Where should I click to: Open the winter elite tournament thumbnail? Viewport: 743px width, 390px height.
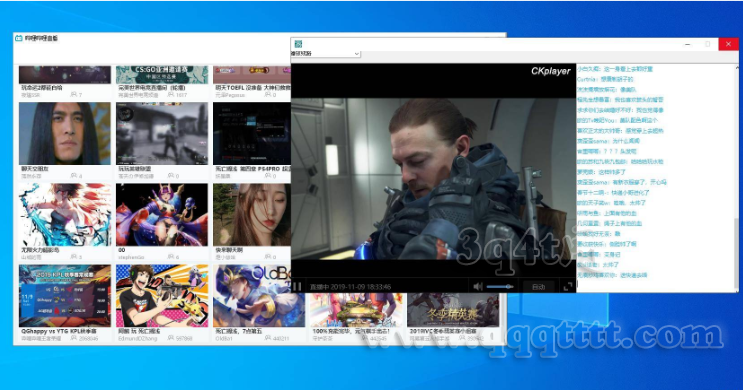pyautogui.click(x=453, y=309)
